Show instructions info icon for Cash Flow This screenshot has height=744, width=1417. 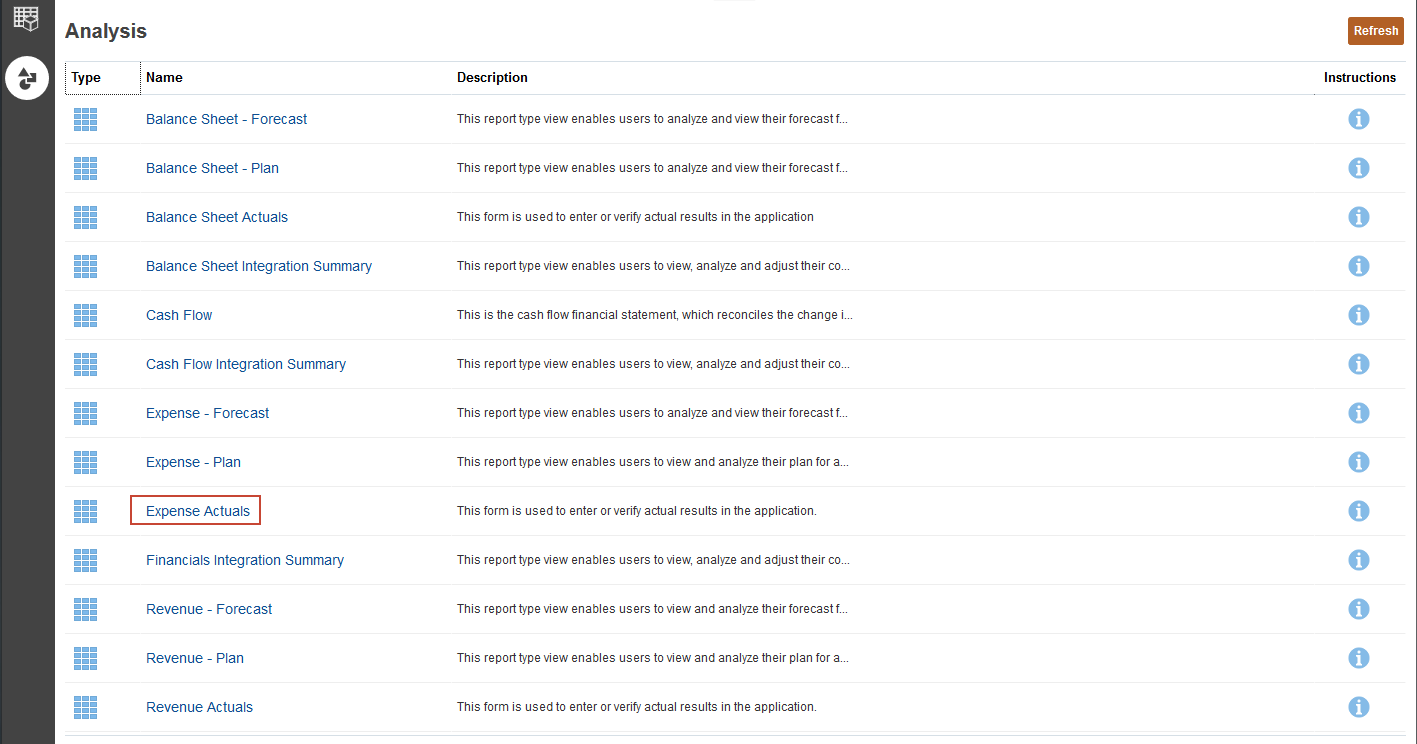1358,315
